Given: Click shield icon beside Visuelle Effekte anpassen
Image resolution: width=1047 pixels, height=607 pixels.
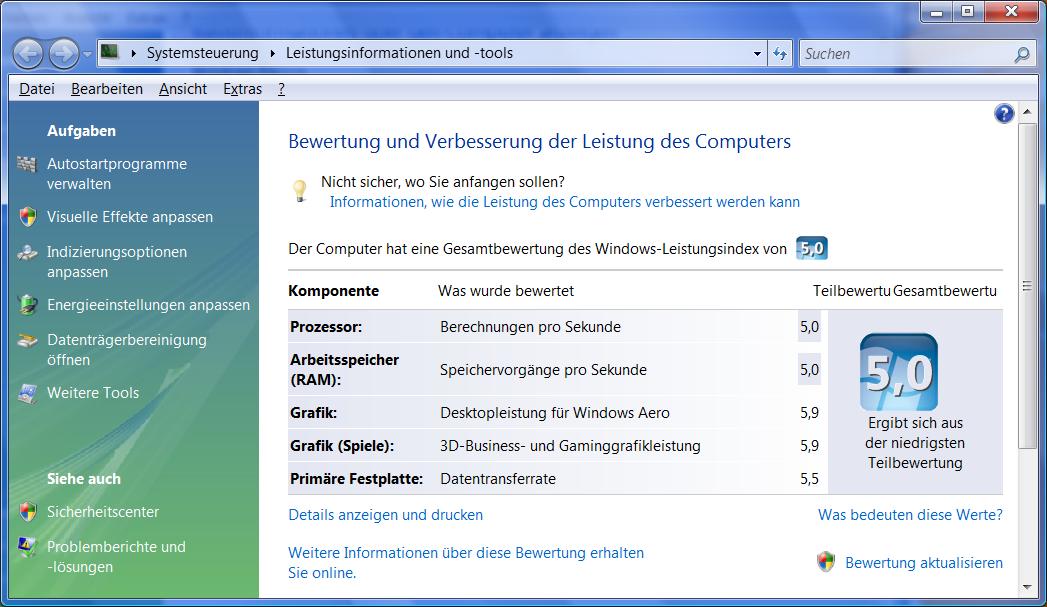Looking at the screenshot, I should (27, 216).
